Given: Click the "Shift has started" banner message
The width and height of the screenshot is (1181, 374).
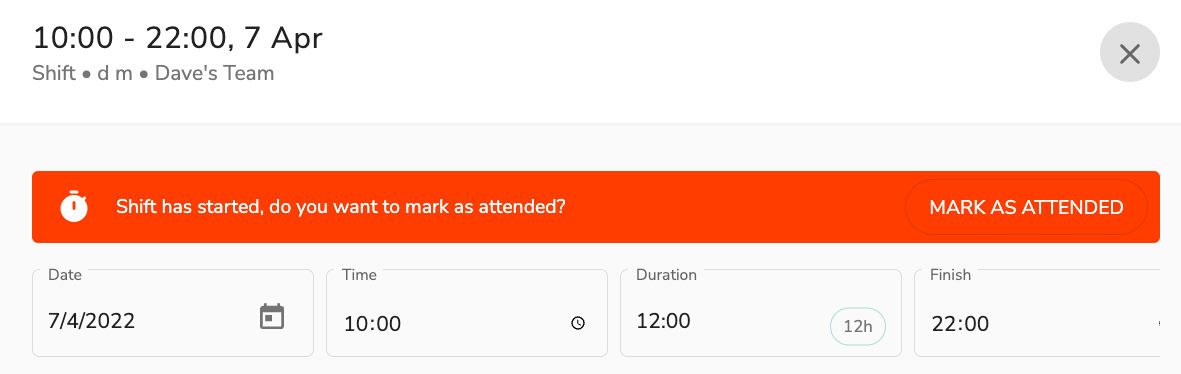Looking at the screenshot, I should tap(340, 207).
